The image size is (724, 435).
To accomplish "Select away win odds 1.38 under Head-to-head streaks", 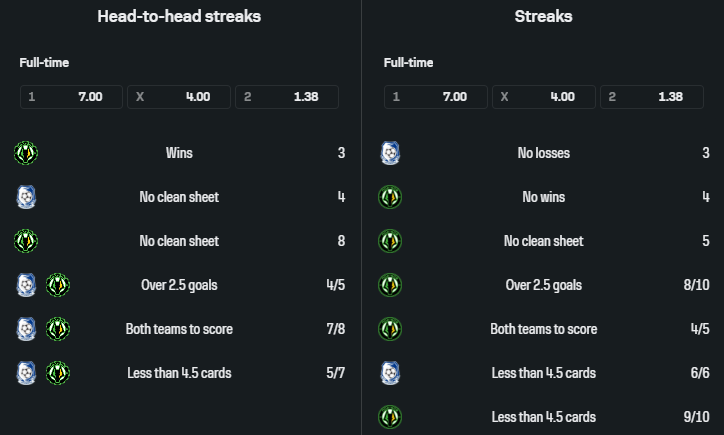I will click(x=287, y=97).
